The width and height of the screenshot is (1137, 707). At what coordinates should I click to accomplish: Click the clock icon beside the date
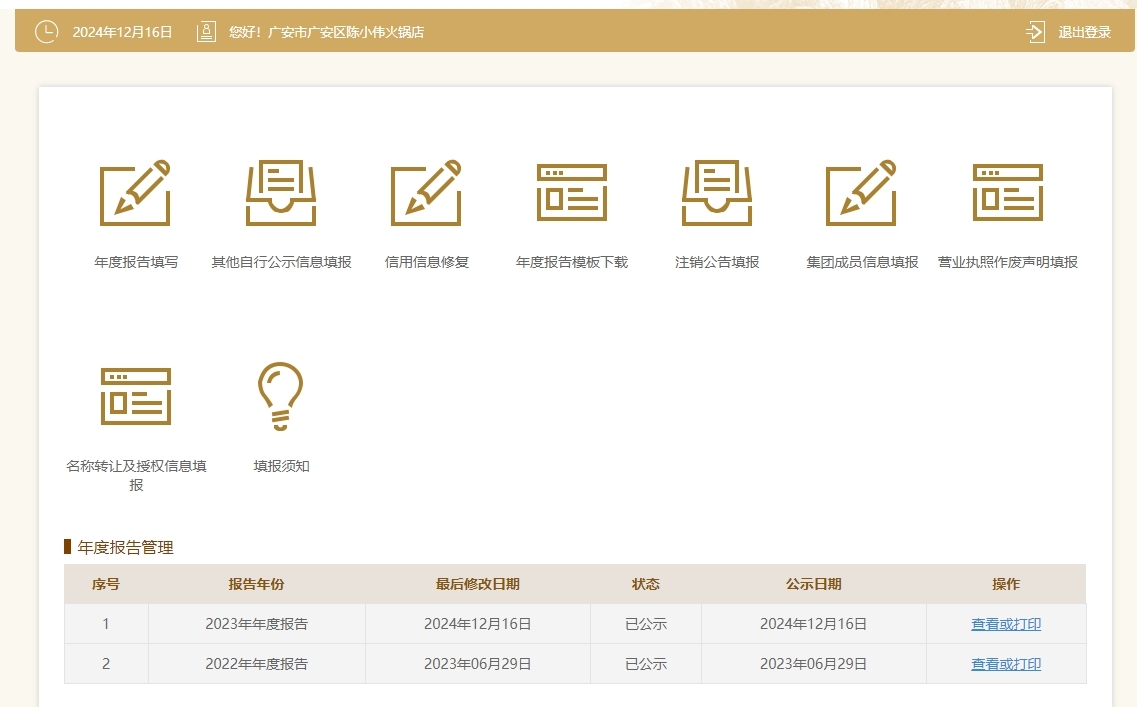47,32
